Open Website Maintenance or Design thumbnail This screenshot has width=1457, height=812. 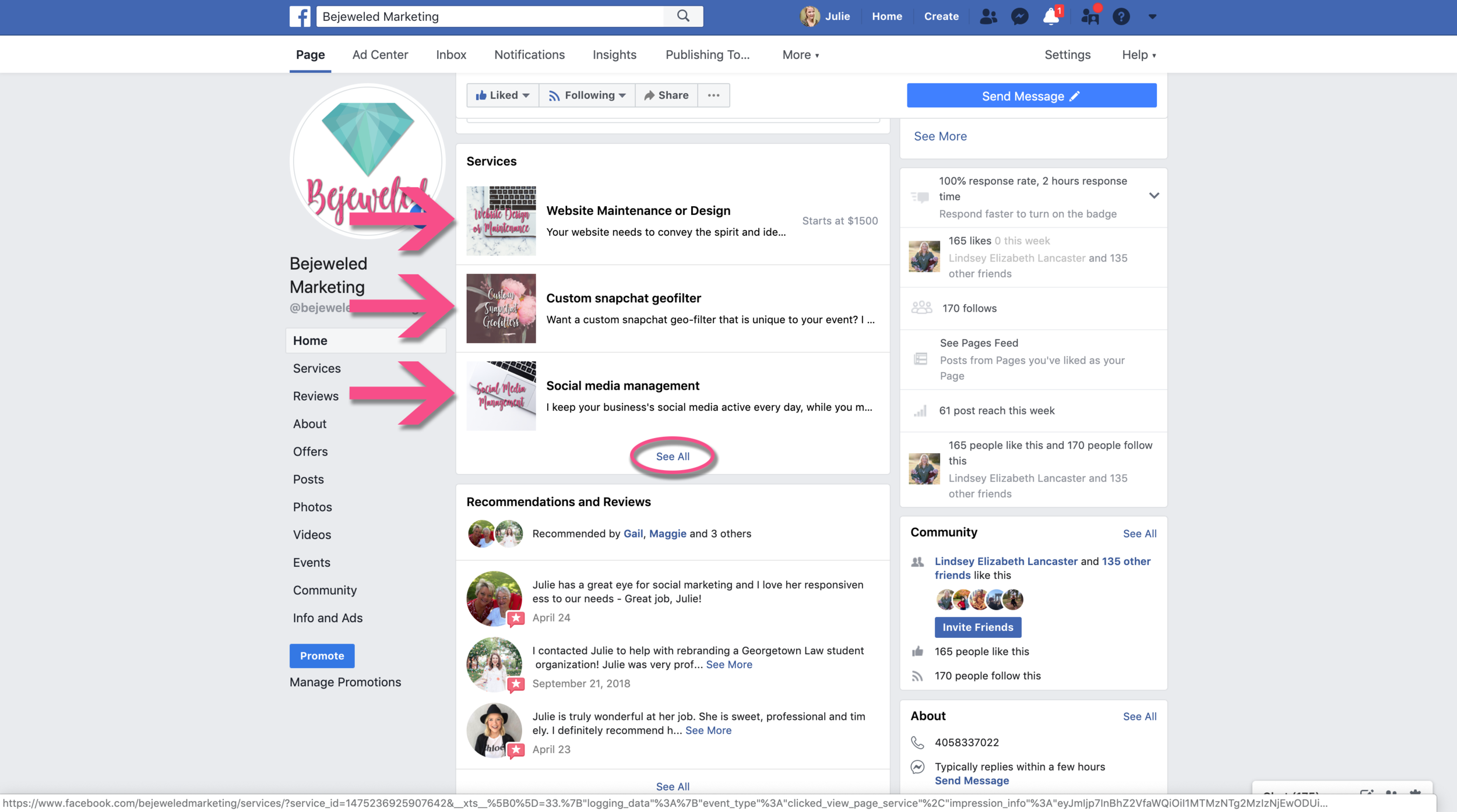(x=501, y=221)
